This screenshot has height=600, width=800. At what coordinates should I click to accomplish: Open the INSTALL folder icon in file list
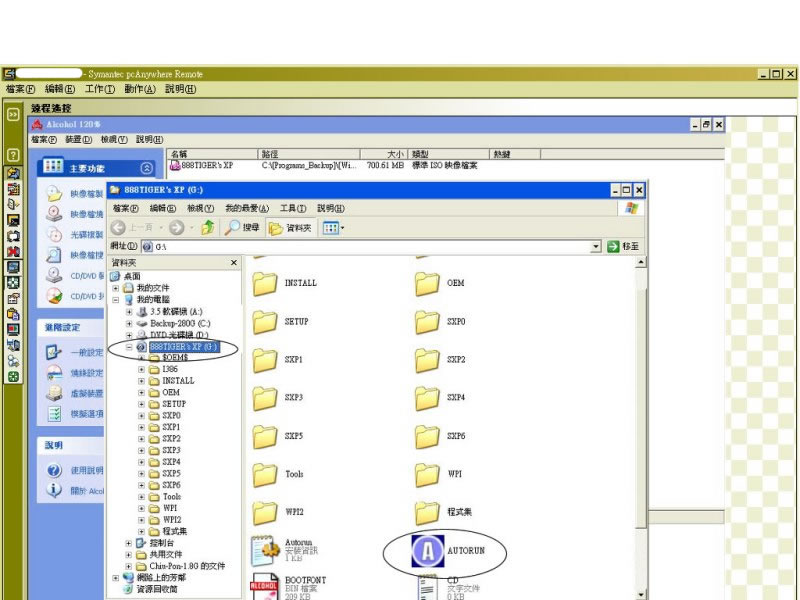click(x=265, y=284)
